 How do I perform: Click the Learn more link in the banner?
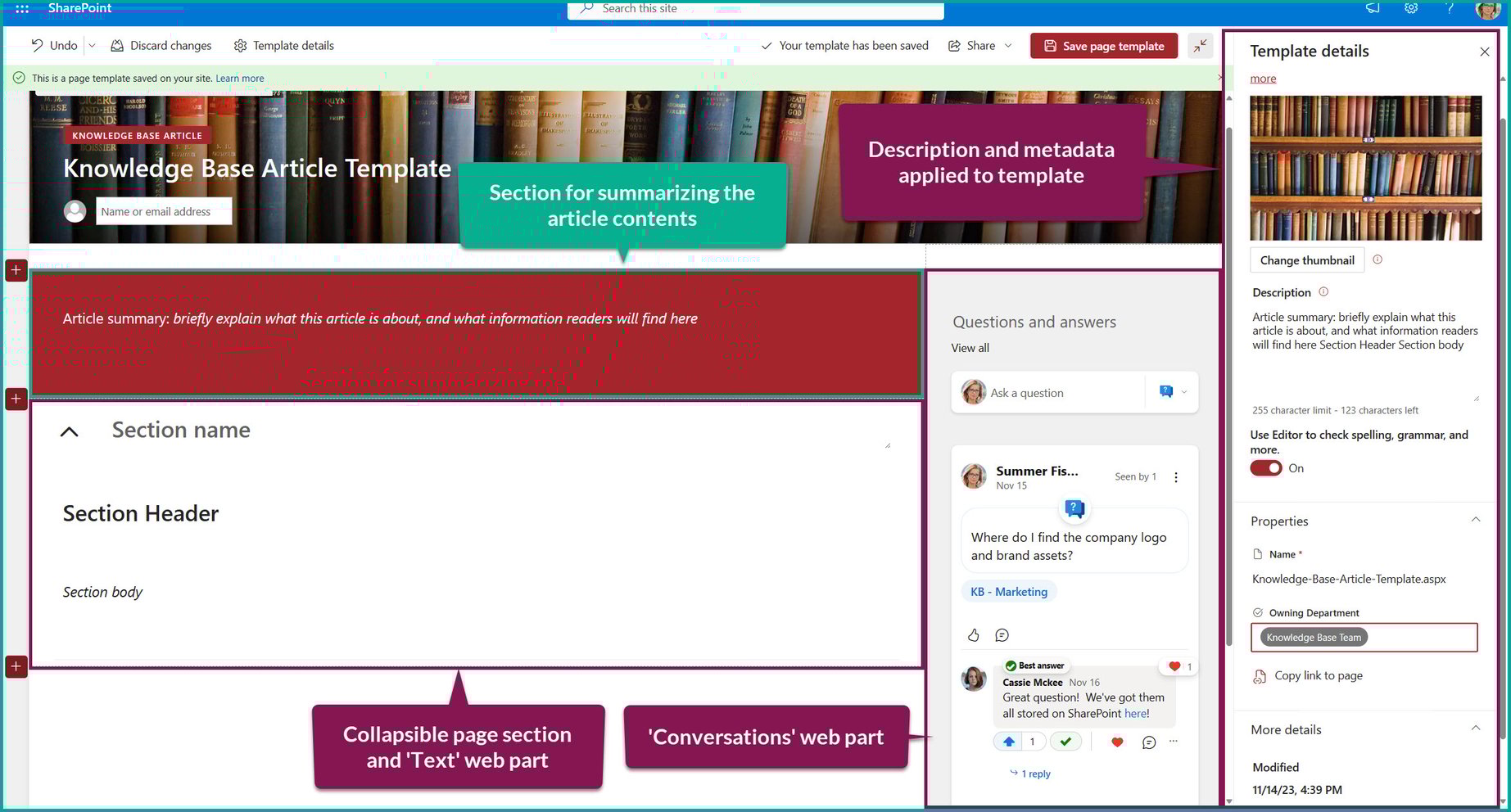click(239, 77)
